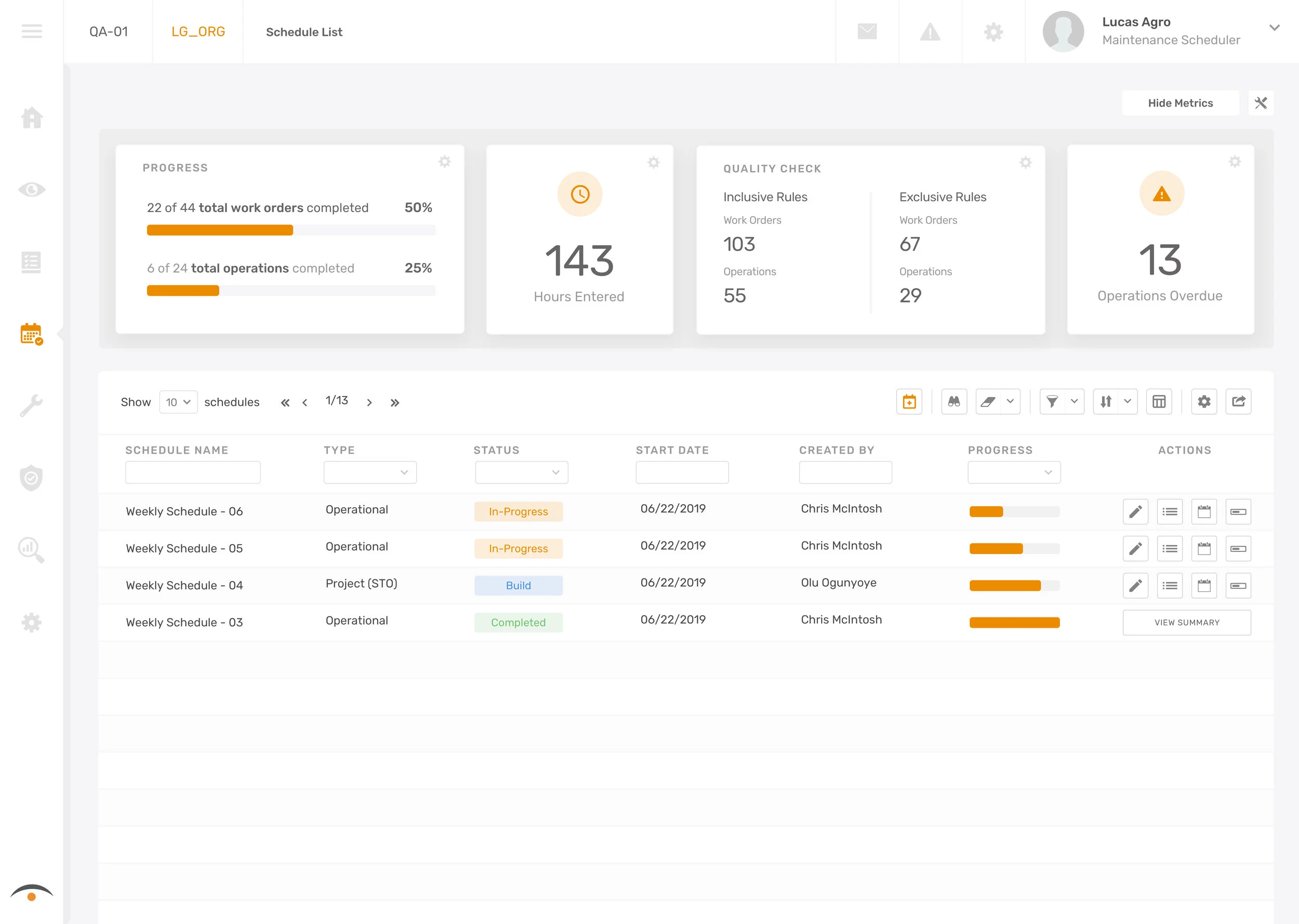The width and height of the screenshot is (1299, 924).
Task: Open list view for Weekly Schedule - 05
Action: click(1169, 548)
